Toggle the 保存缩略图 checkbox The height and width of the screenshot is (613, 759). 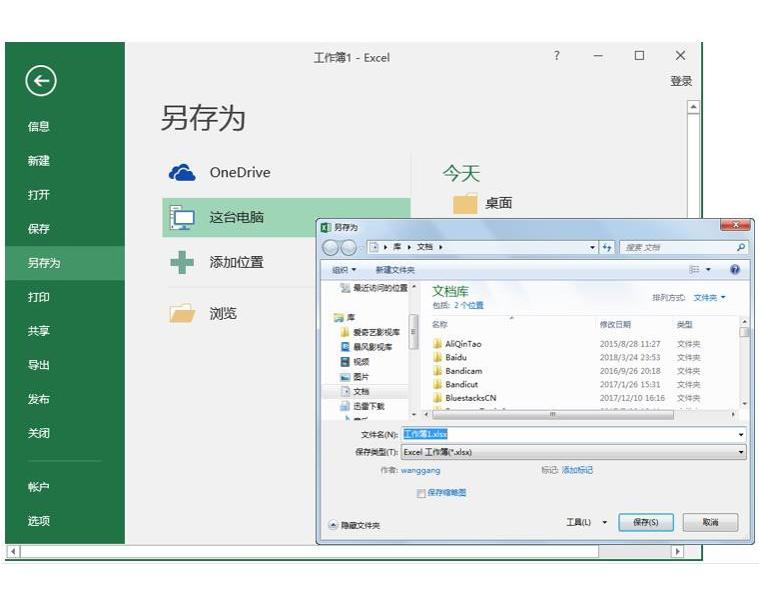[x=421, y=493]
